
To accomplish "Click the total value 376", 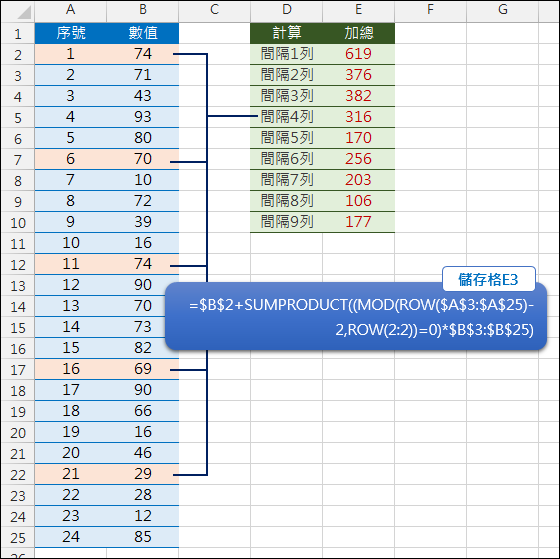I will point(359,75).
